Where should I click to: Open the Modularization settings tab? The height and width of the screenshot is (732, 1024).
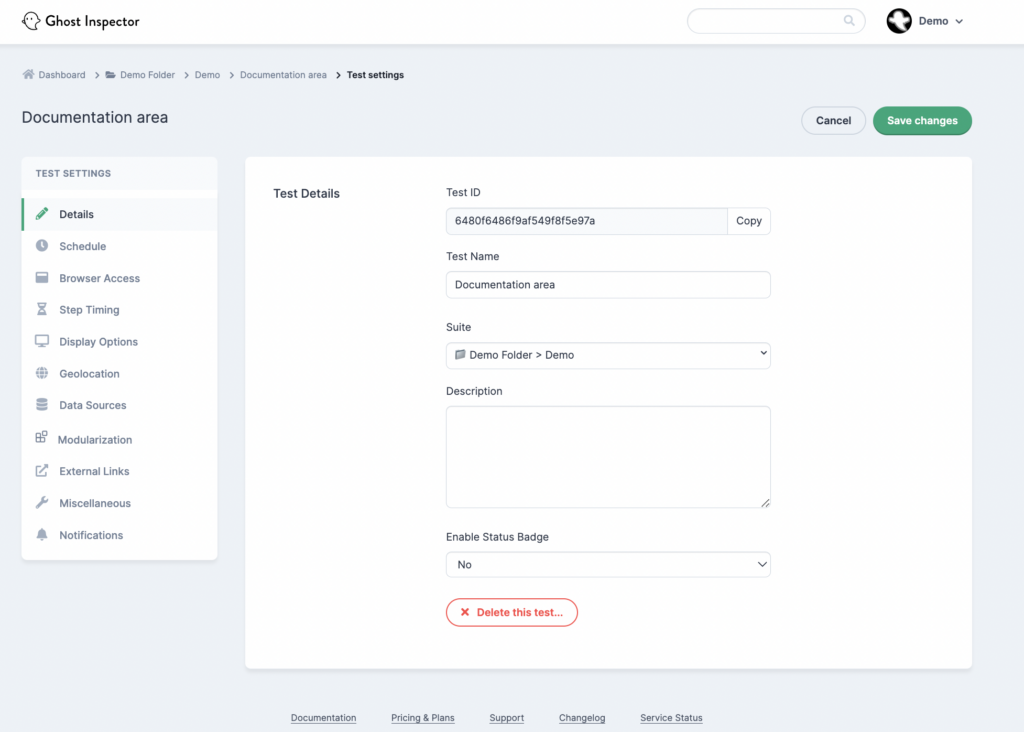[120, 439]
